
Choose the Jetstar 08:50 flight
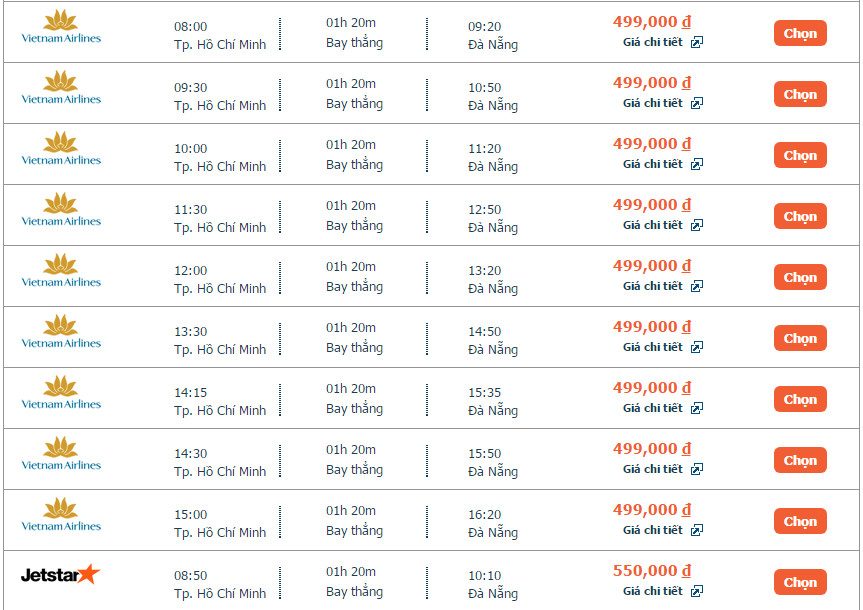[800, 582]
